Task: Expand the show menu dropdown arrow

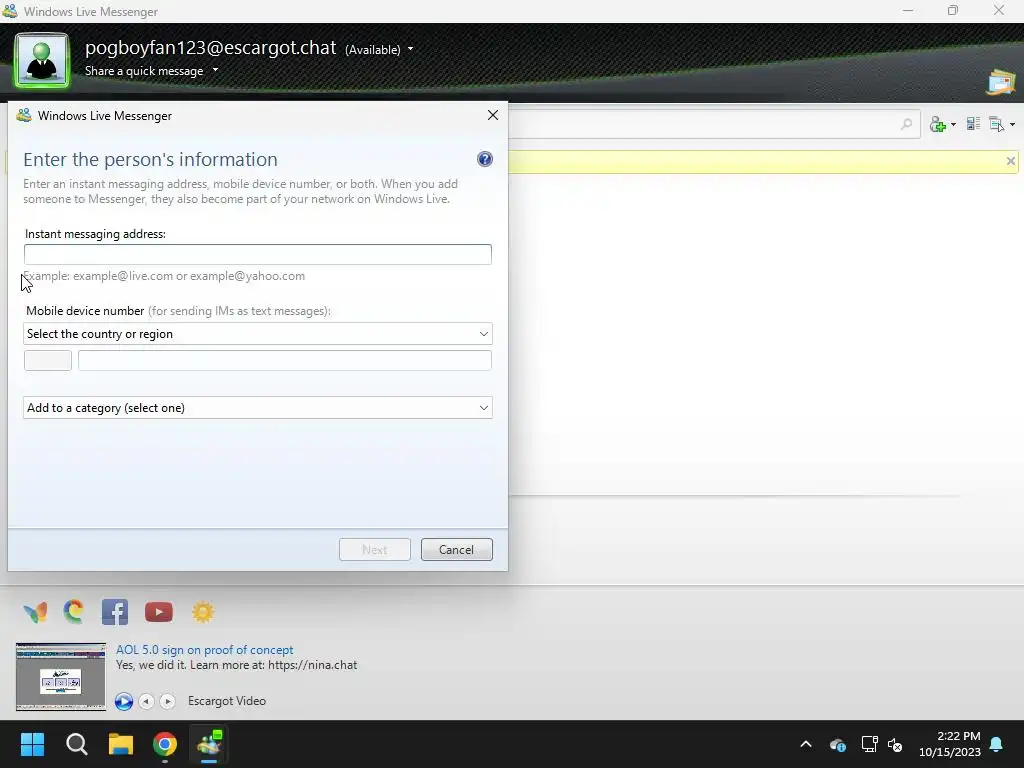Action: (x=1012, y=124)
